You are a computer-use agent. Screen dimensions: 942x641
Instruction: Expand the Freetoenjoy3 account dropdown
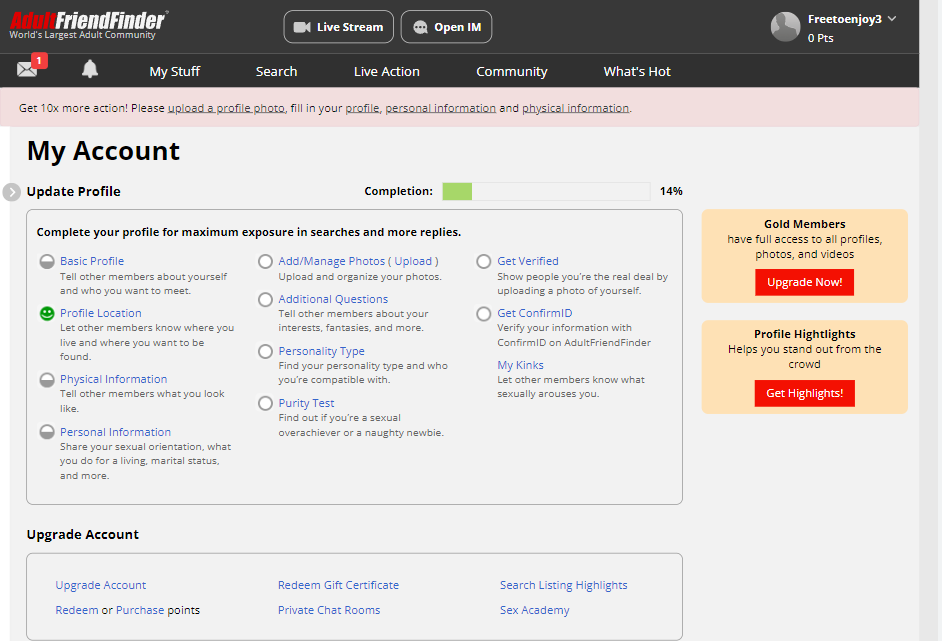coord(891,19)
